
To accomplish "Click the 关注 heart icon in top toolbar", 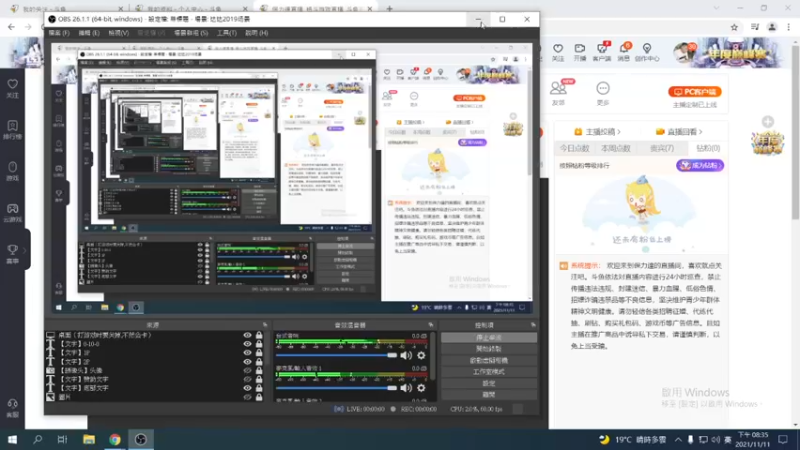I will pos(558,48).
